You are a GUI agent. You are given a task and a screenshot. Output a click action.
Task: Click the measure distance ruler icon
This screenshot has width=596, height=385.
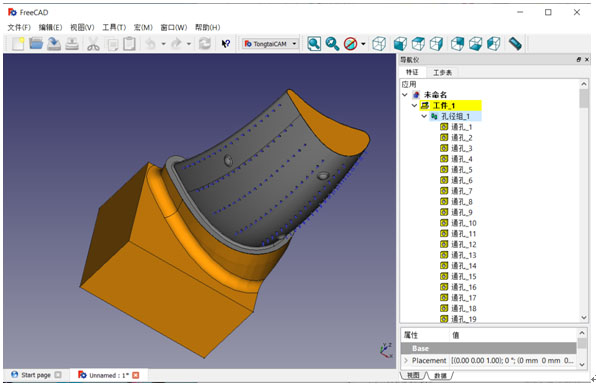coord(515,44)
